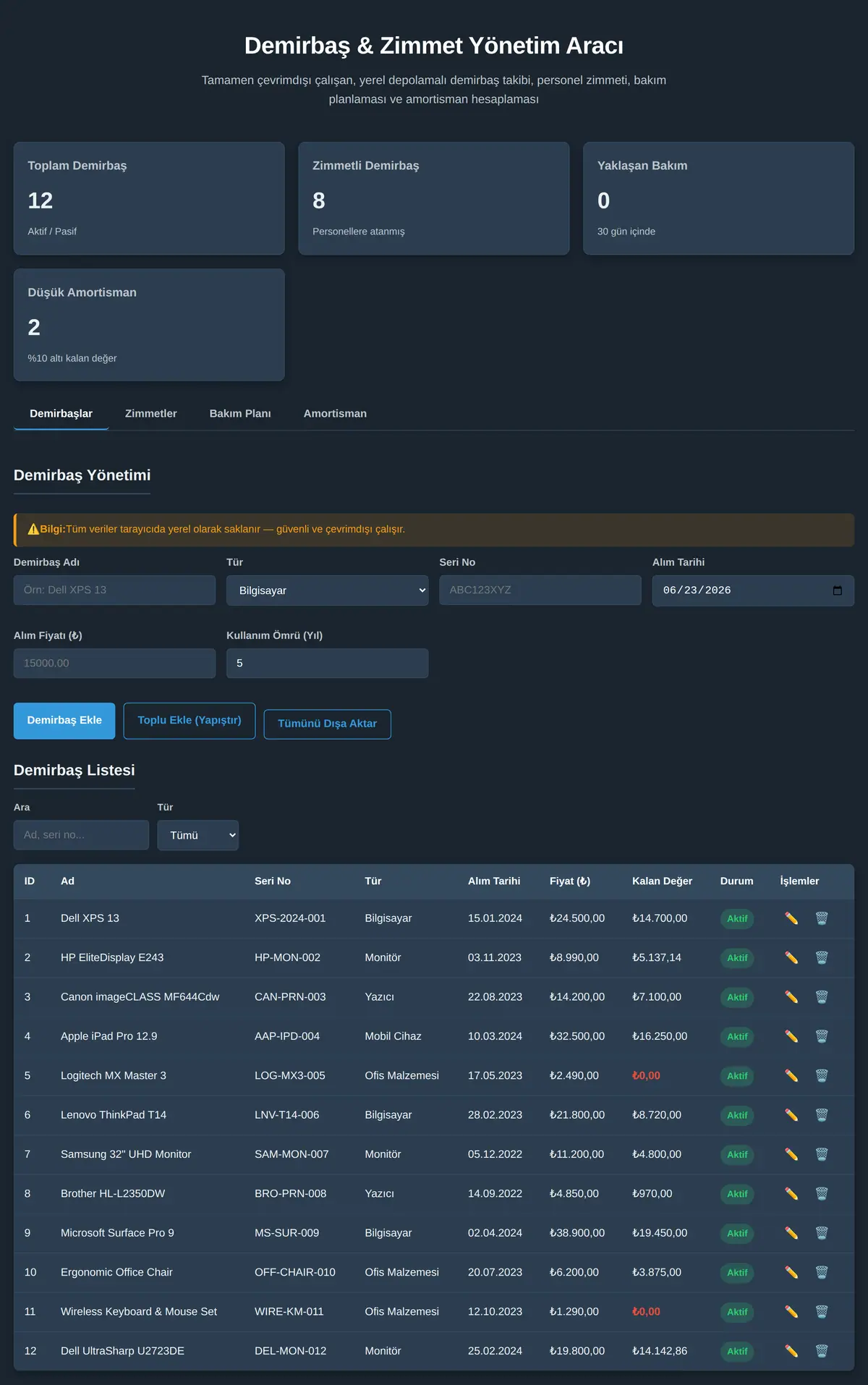Screen dimensions: 868x1385
Task: Delete Dell UltraSharp U2723DE row
Action: coord(822,1351)
